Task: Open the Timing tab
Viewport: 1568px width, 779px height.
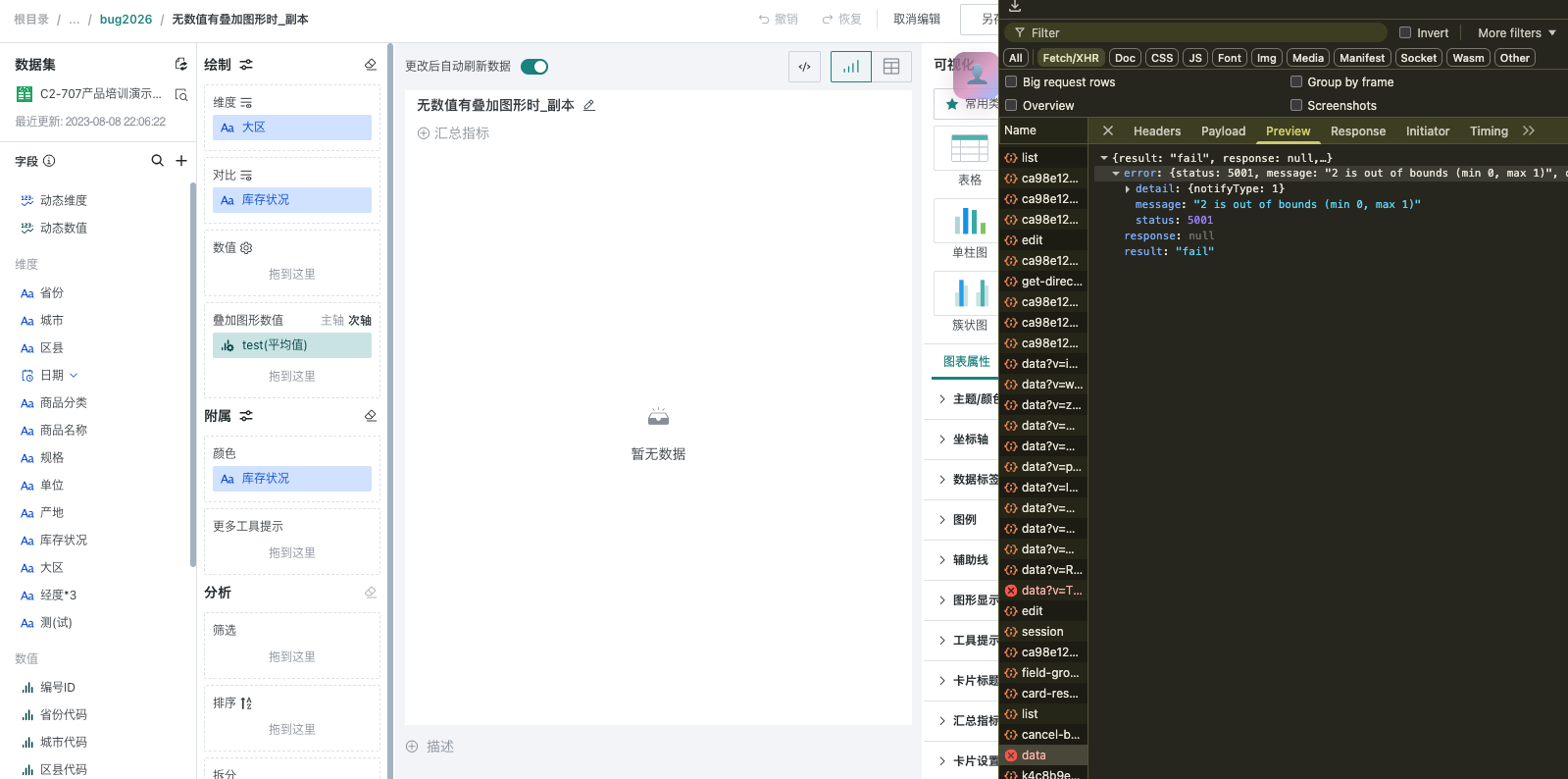Action: point(1489,131)
